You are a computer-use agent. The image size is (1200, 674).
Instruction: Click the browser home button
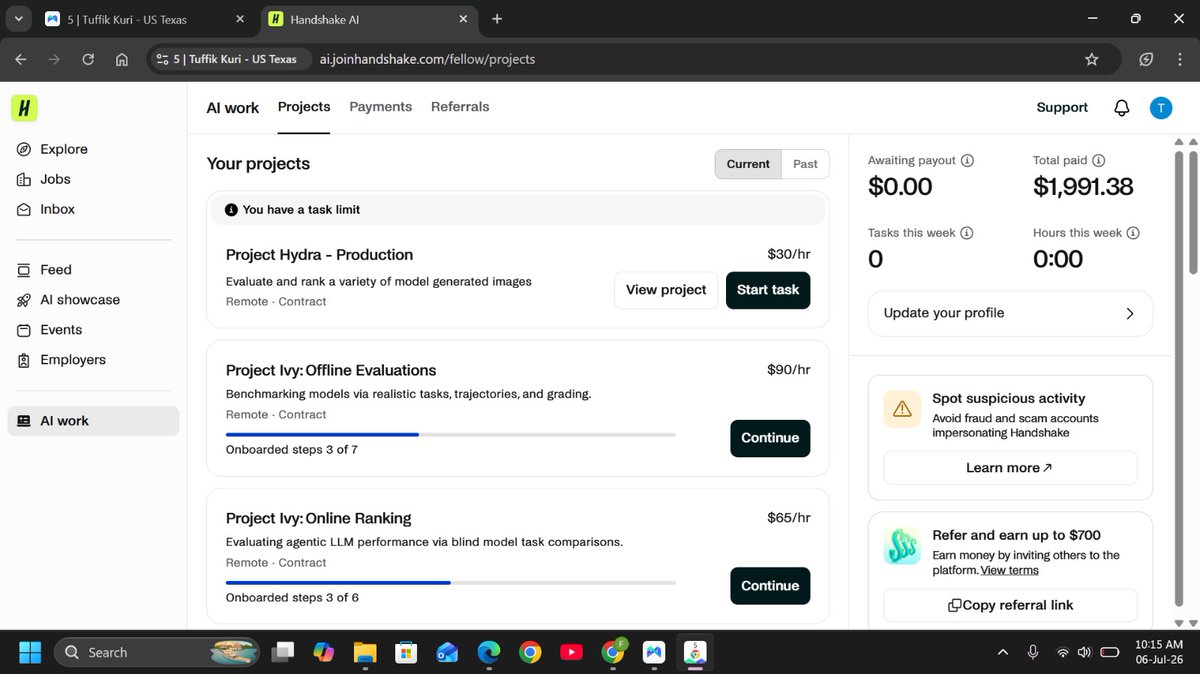point(121,59)
